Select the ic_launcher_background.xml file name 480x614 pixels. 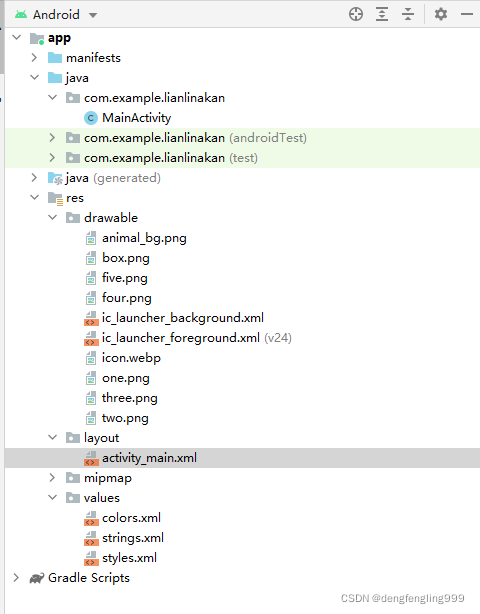[x=183, y=318]
